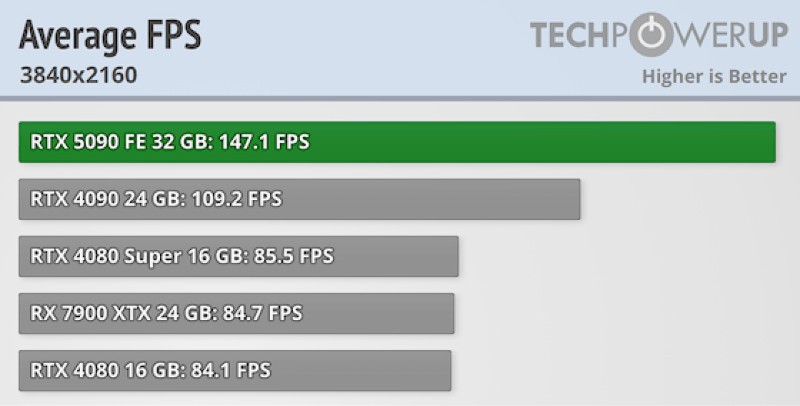Select the RX 7900 XTX 24 GB bar
The height and width of the screenshot is (406, 800).
click(236, 313)
